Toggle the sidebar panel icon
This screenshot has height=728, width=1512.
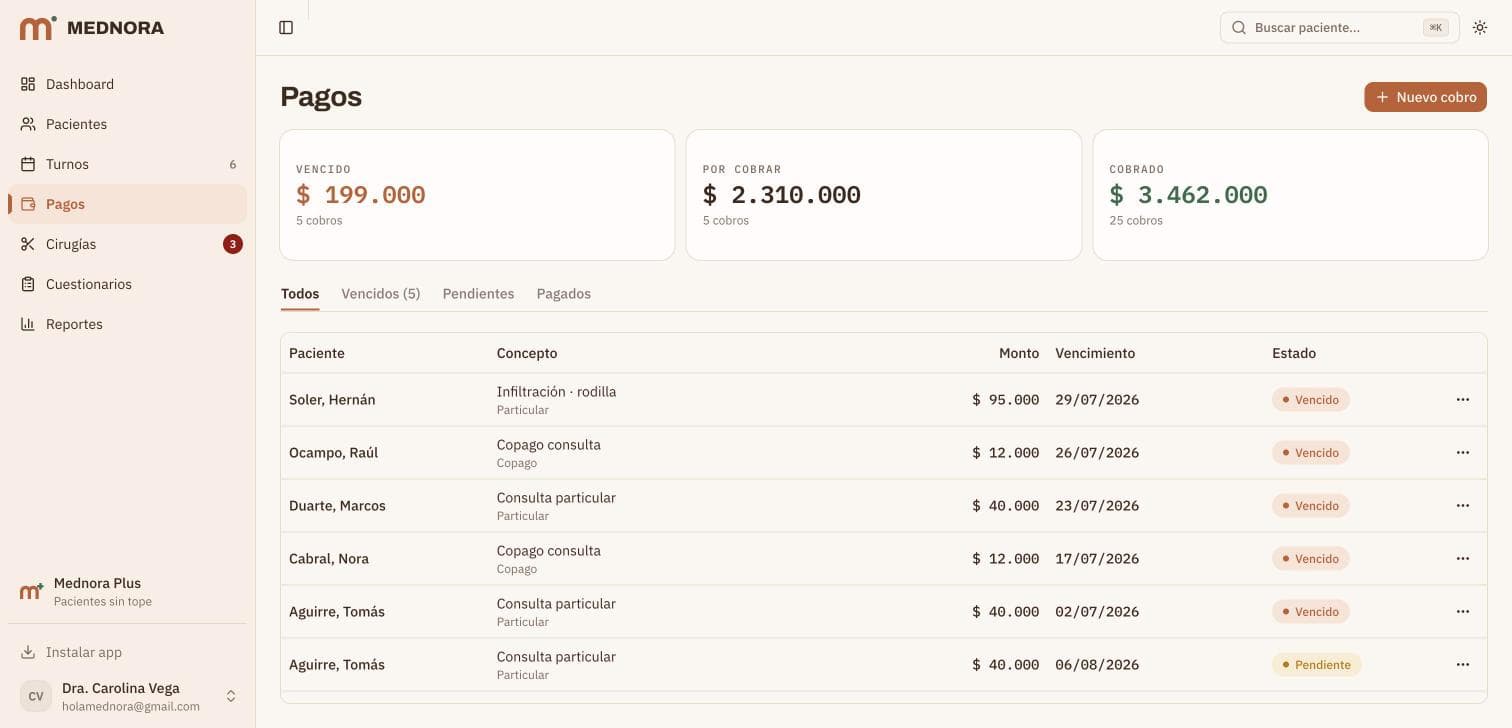point(286,28)
